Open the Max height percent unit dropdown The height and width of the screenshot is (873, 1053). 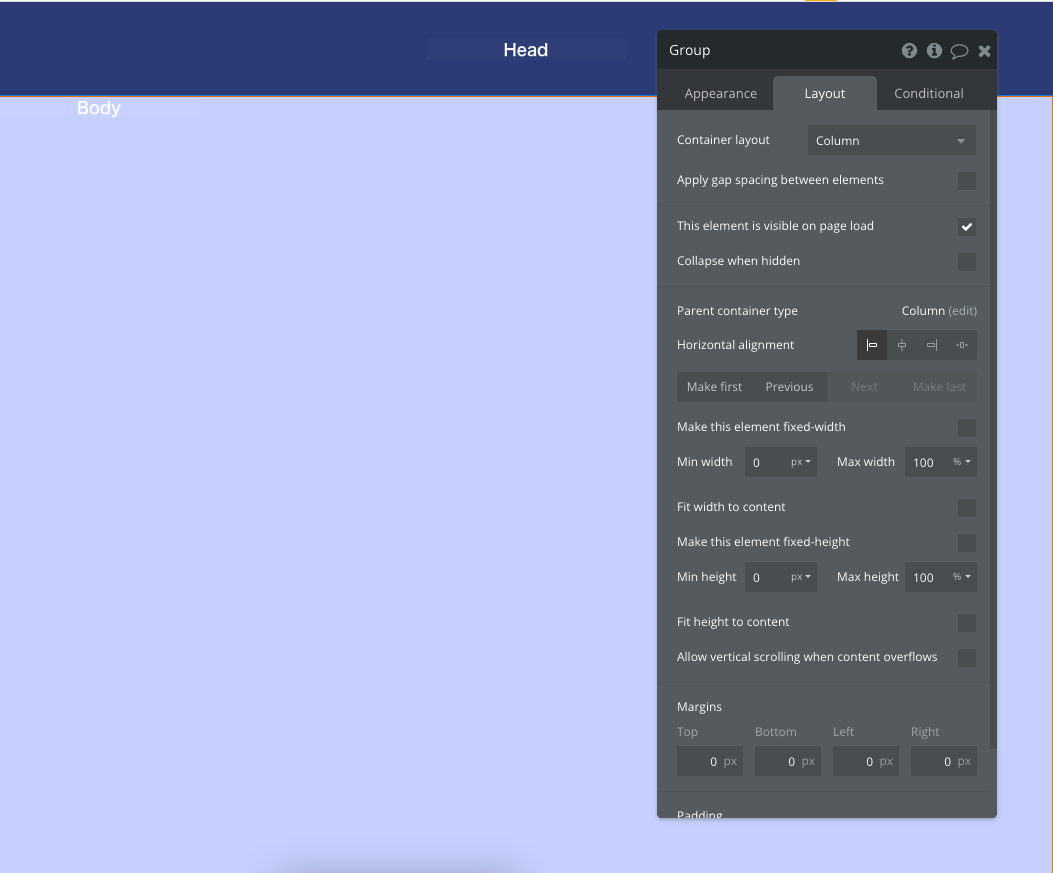pos(962,577)
